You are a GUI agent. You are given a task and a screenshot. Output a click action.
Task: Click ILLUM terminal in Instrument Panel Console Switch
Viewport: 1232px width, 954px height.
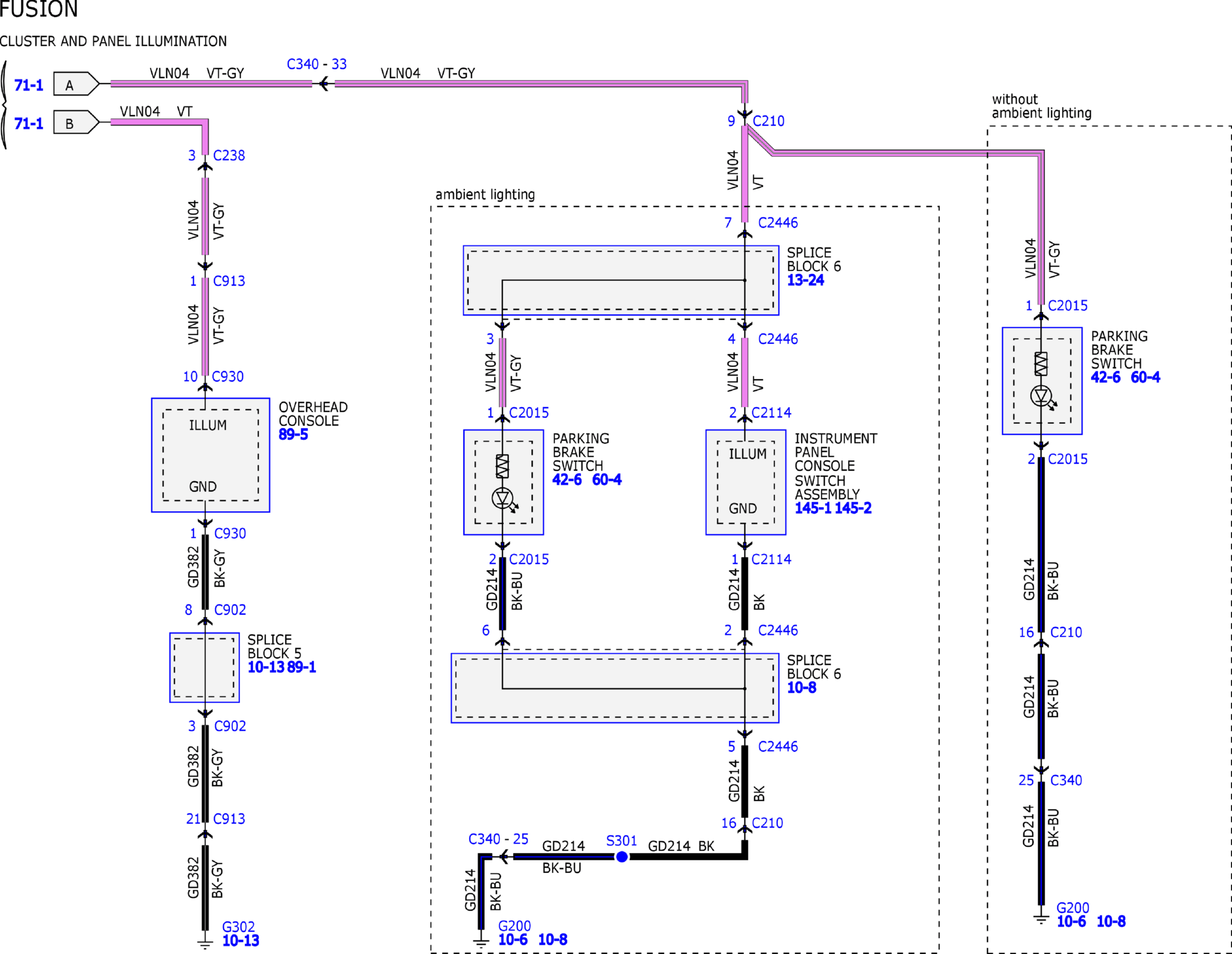point(747,454)
